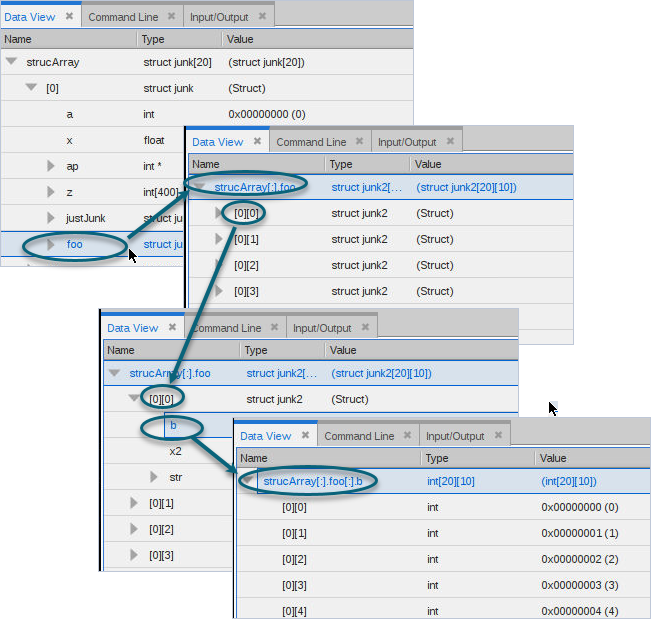Collapse the strucArray root node
This screenshot has width=651, height=623.
[12, 62]
